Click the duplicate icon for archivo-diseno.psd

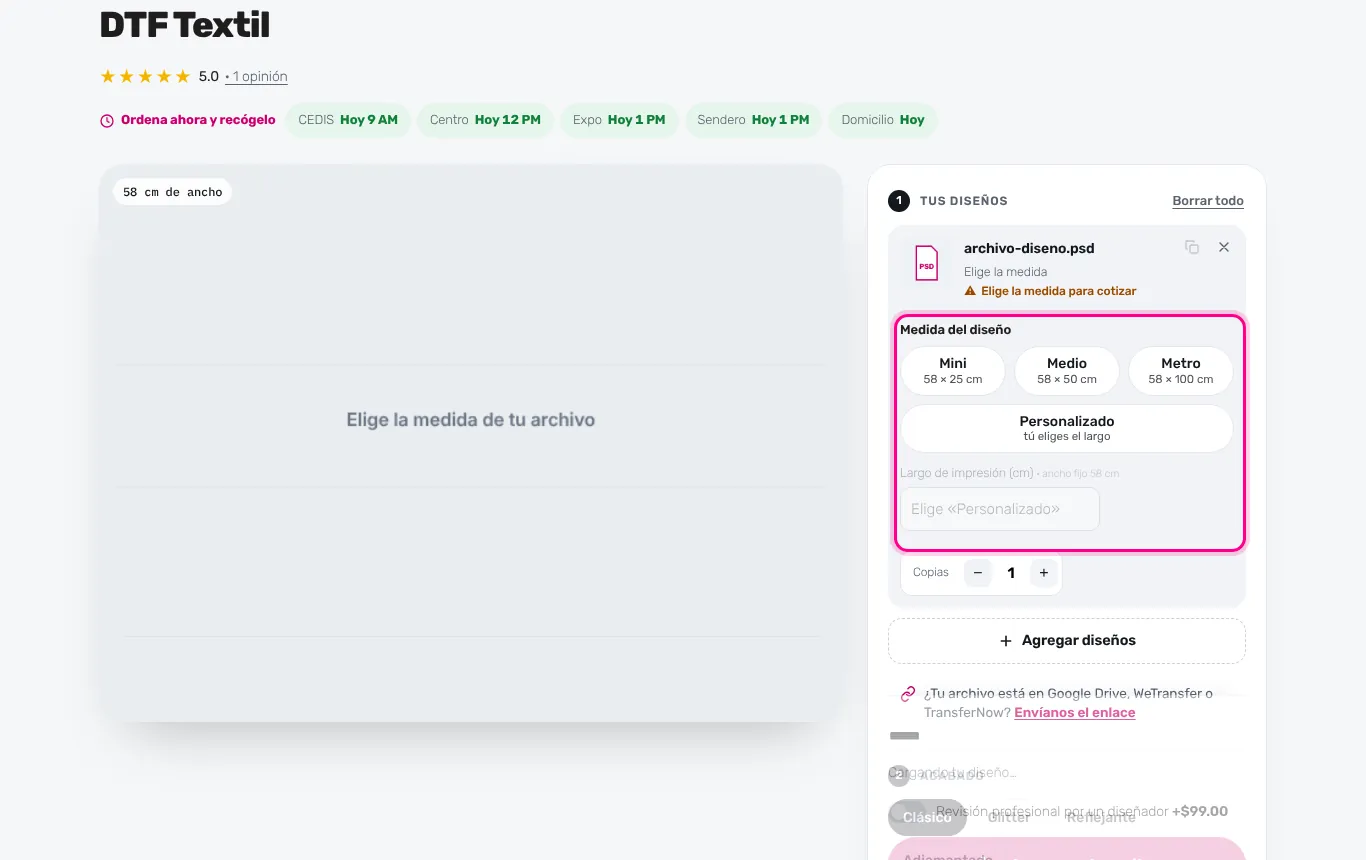tap(1192, 247)
